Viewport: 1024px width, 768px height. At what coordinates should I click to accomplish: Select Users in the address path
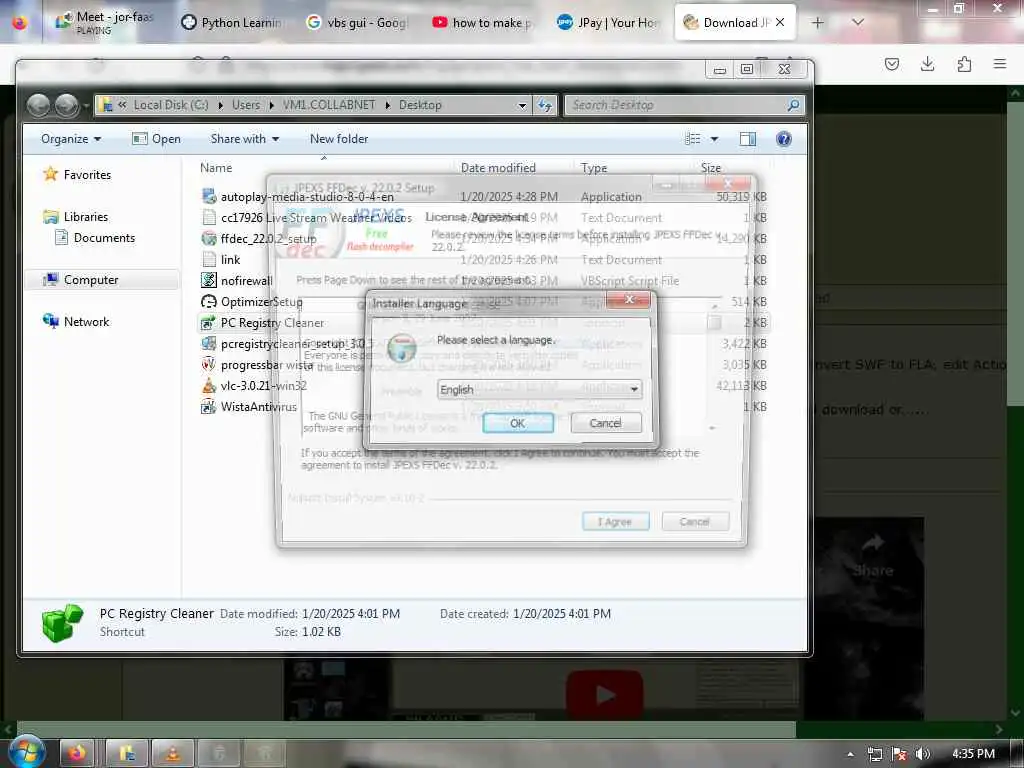[x=246, y=104]
